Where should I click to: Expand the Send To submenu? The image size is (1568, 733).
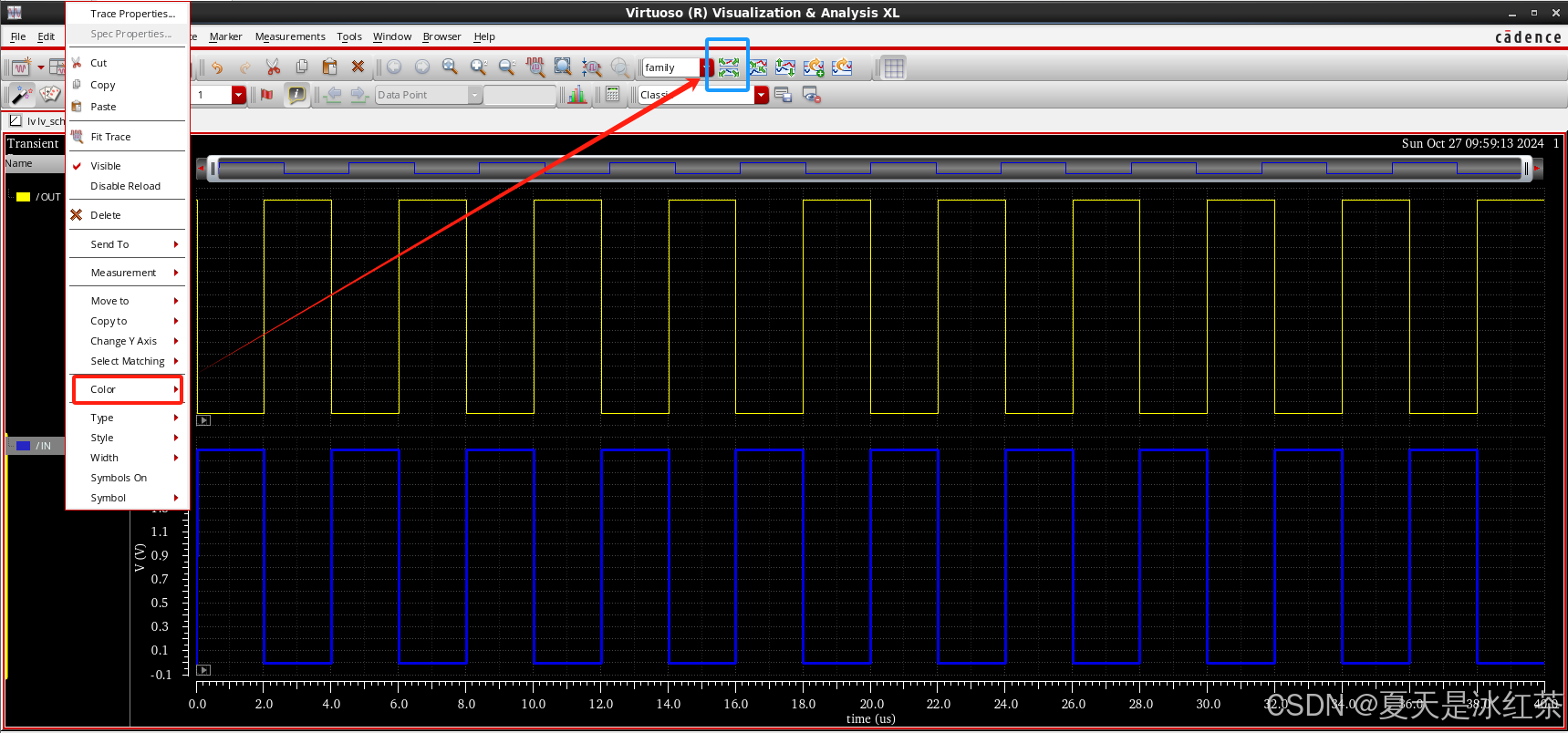127,244
